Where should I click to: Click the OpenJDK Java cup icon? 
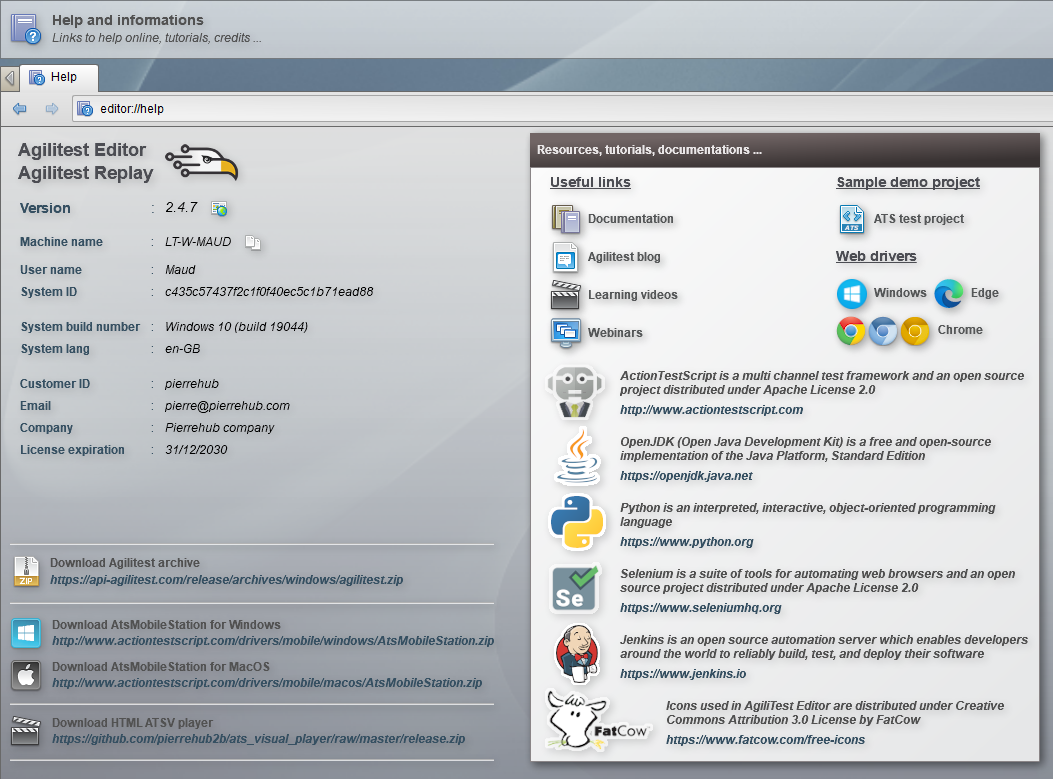click(578, 457)
